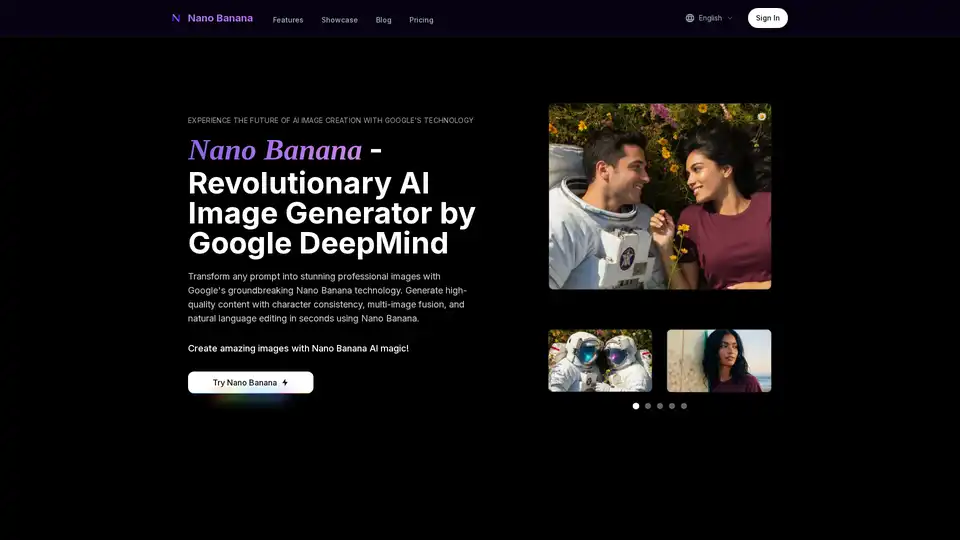The image size is (960, 540).
Task: Select the fourth carousel slide dot
Action: point(672,406)
